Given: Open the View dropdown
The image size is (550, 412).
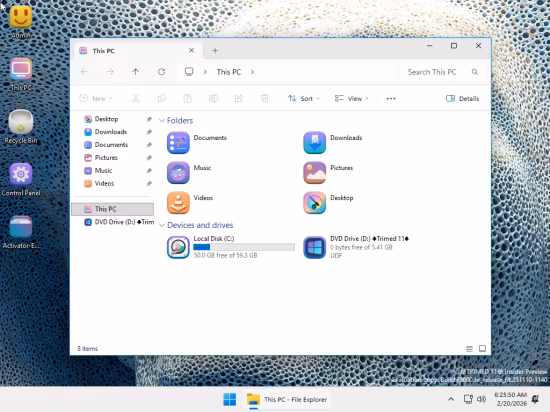Looking at the screenshot, I should pos(351,99).
